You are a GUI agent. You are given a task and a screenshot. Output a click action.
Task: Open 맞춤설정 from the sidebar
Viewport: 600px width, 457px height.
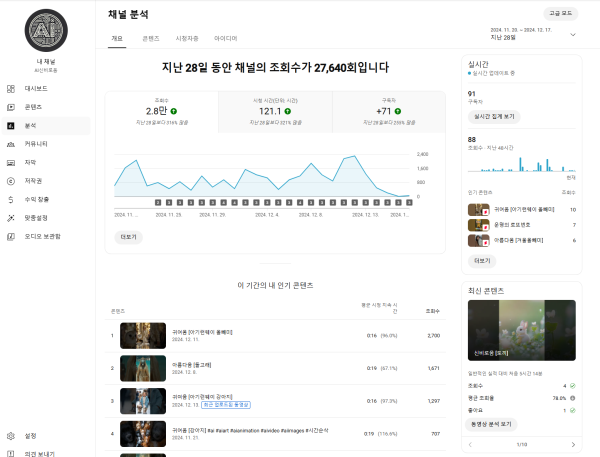[35, 217]
